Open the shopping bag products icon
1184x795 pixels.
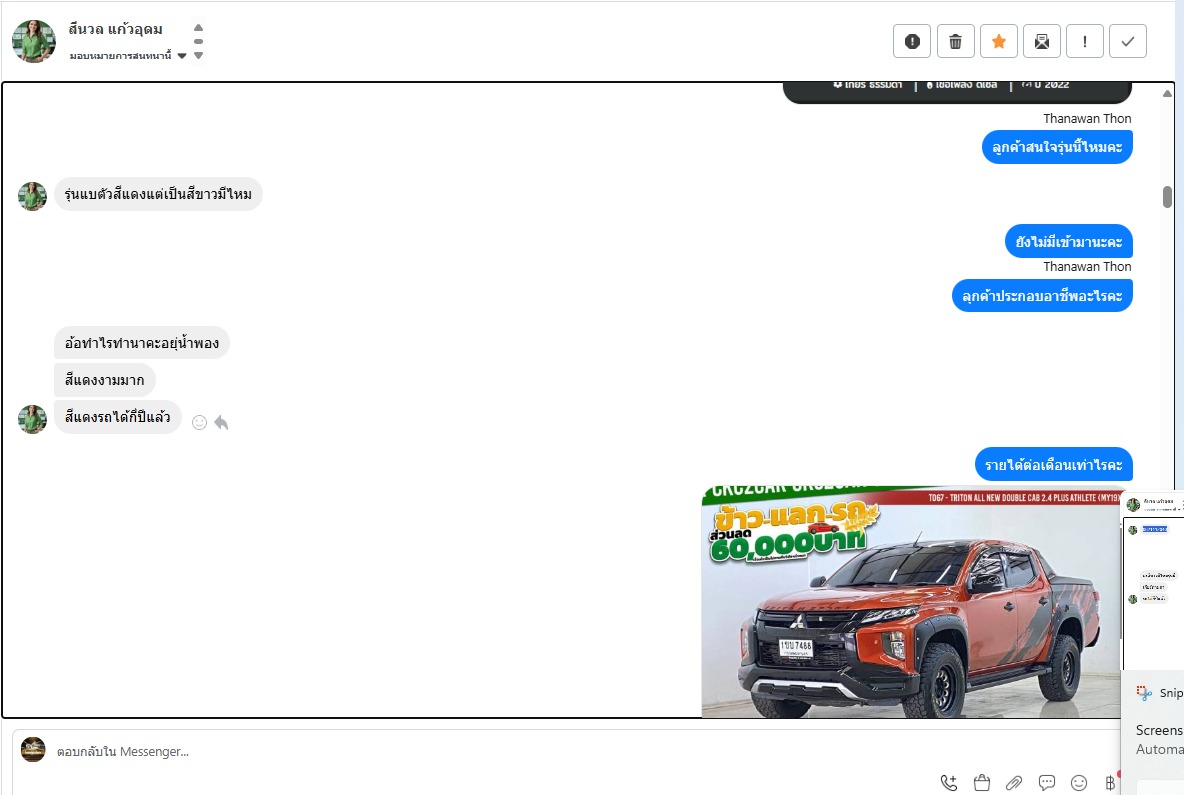pyautogui.click(x=982, y=783)
